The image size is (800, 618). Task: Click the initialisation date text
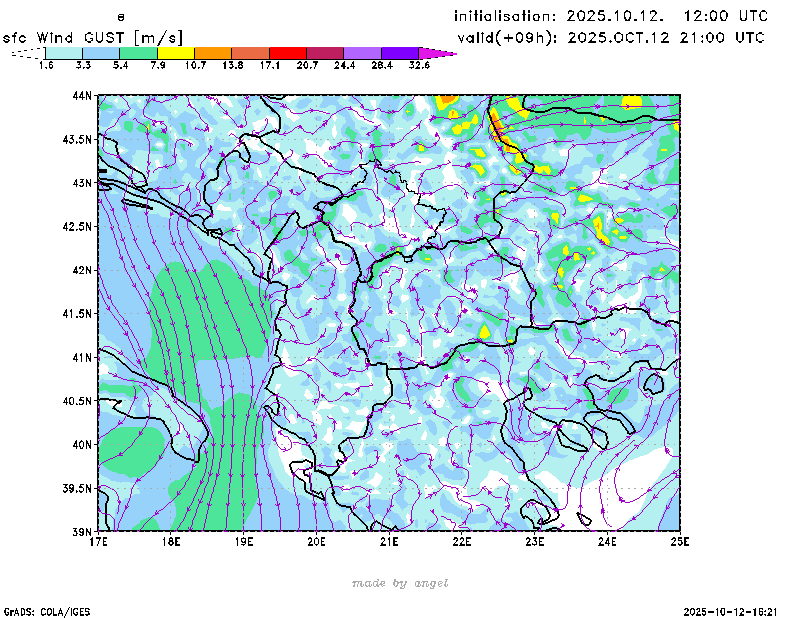(611, 16)
